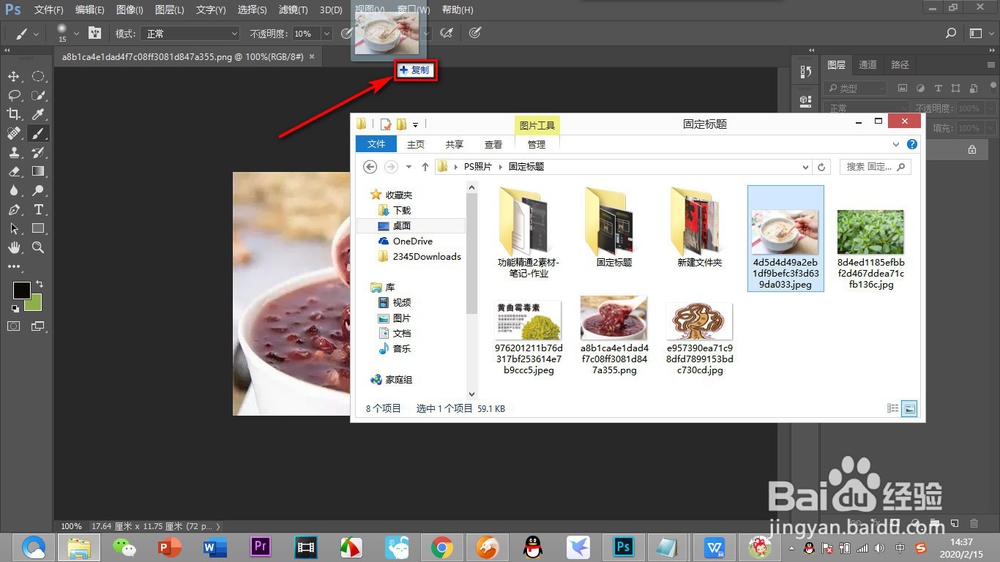Viewport: 1000px width, 562px height.
Task: Expand the Explorer ribbon chevron
Action: [896, 145]
